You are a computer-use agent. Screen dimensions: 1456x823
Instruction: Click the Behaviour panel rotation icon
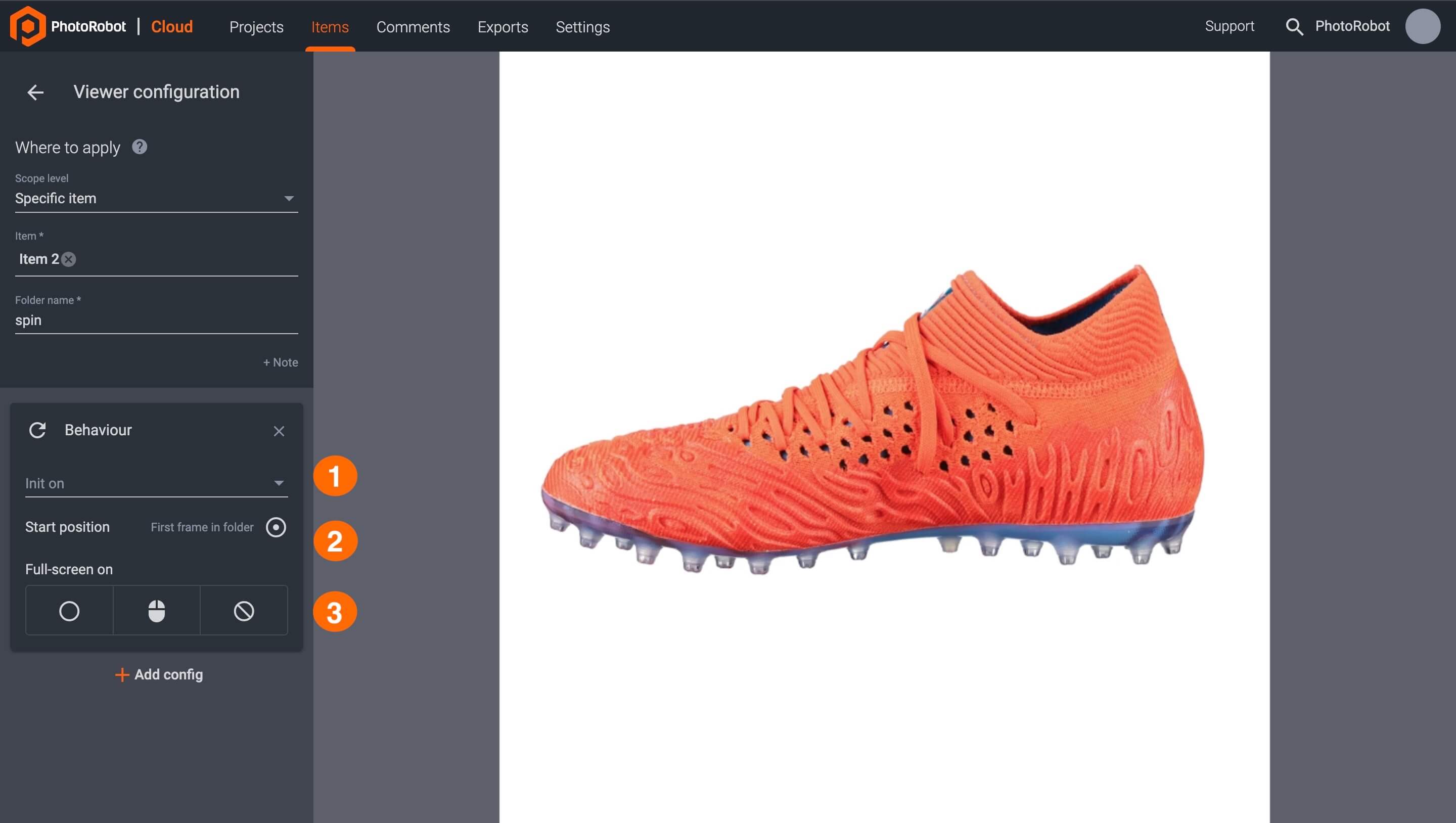[x=37, y=430]
